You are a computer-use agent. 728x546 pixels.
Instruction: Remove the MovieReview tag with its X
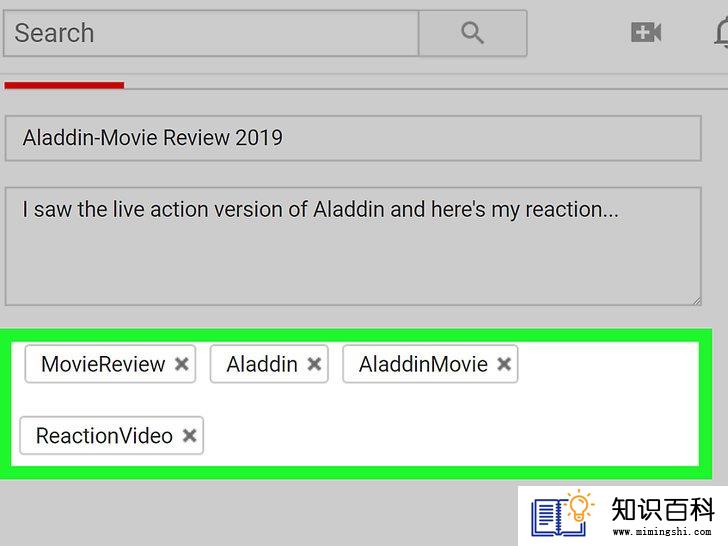(x=182, y=364)
